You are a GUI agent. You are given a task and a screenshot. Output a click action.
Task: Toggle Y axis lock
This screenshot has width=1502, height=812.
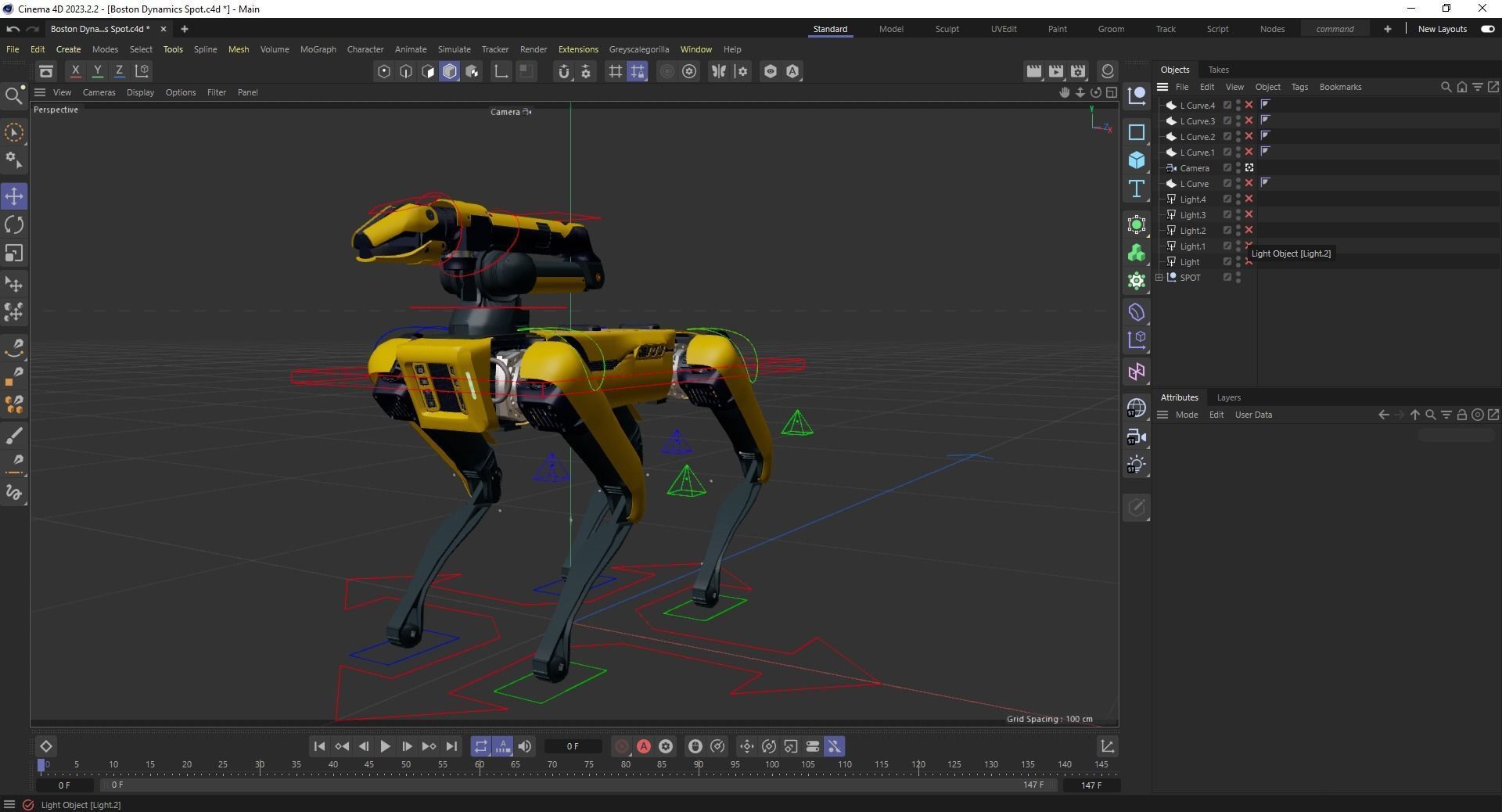[x=97, y=71]
